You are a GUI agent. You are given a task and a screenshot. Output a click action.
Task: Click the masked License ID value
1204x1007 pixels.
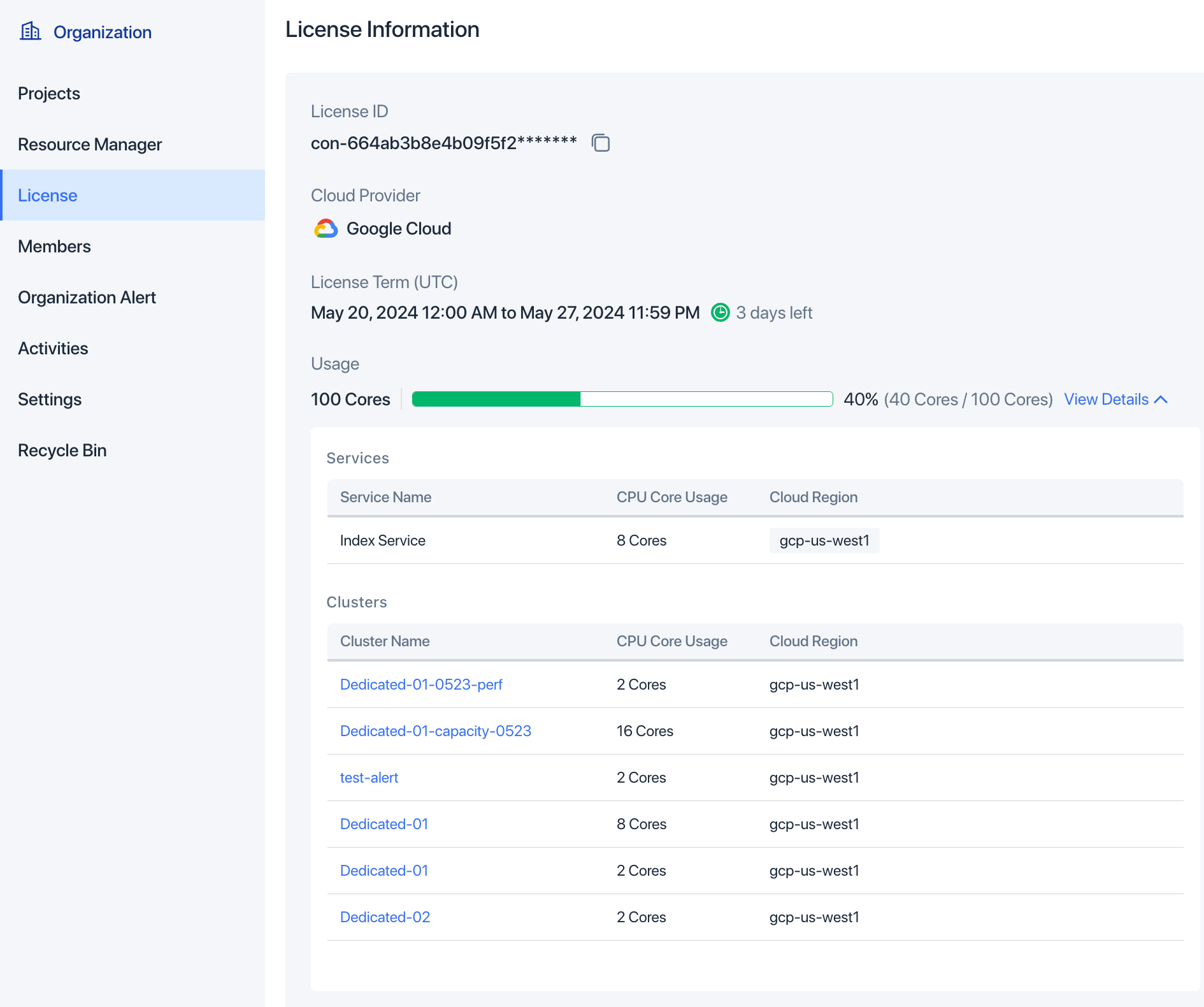coord(444,143)
